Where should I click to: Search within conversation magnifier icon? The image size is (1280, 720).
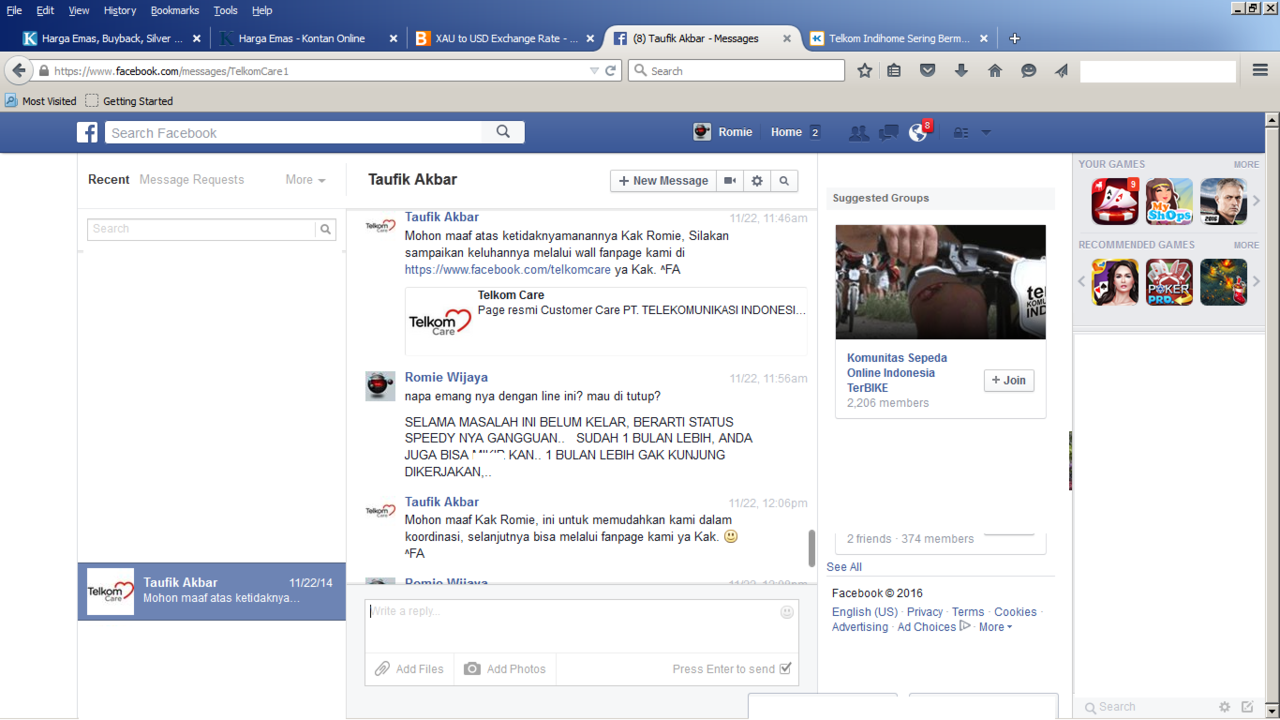pyautogui.click(x=784, y=181)
